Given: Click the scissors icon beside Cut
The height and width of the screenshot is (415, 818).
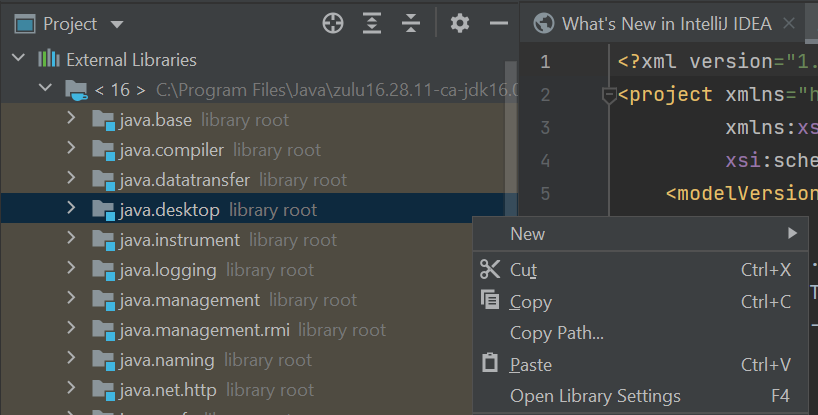Looking at the screenshot, I should pos(490,270).
